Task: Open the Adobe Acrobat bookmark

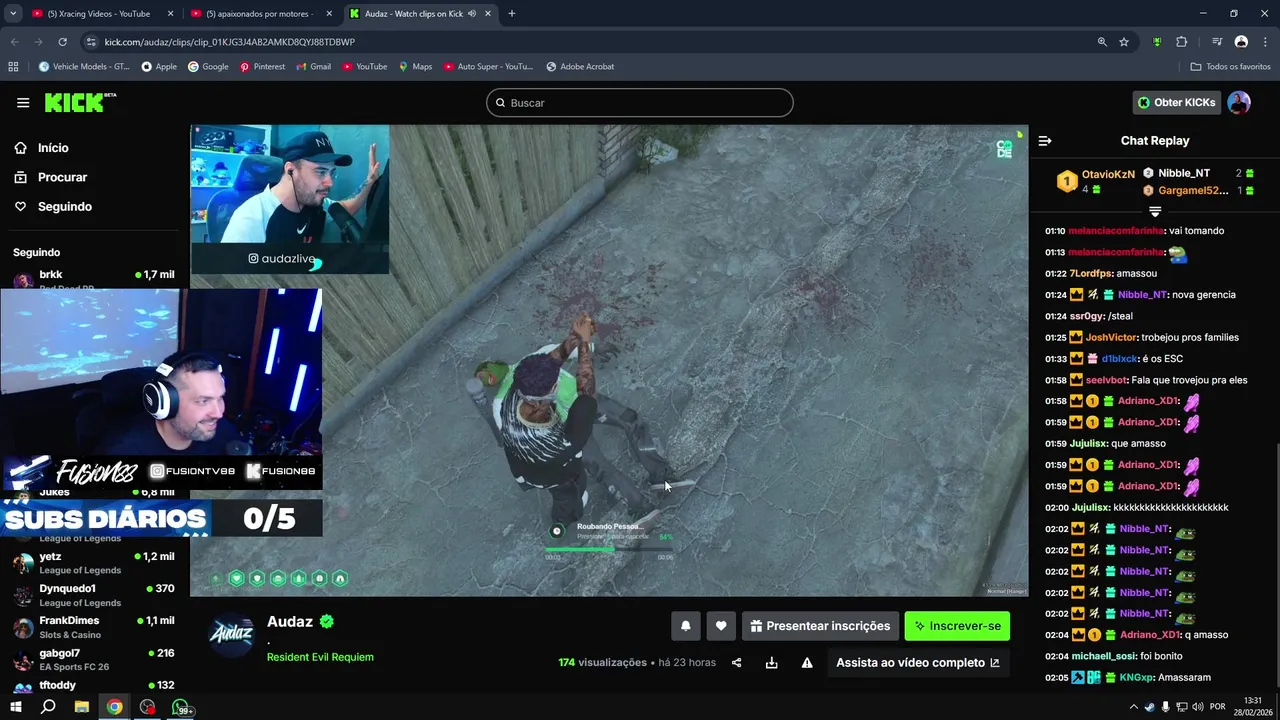Action: 580,67
